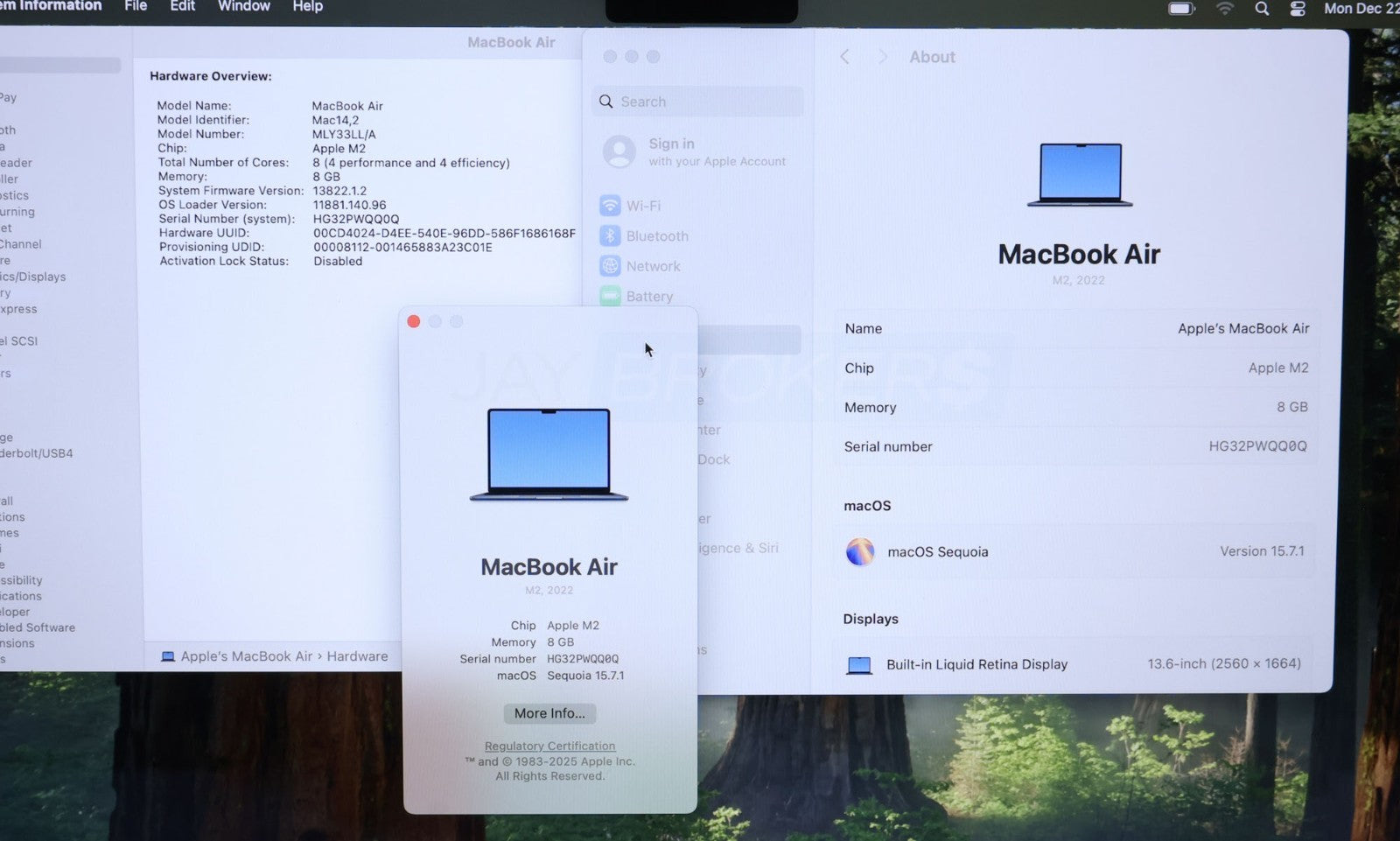
Task: Click the Spotlight search icon in menu bar
Action: (1261, 9)
